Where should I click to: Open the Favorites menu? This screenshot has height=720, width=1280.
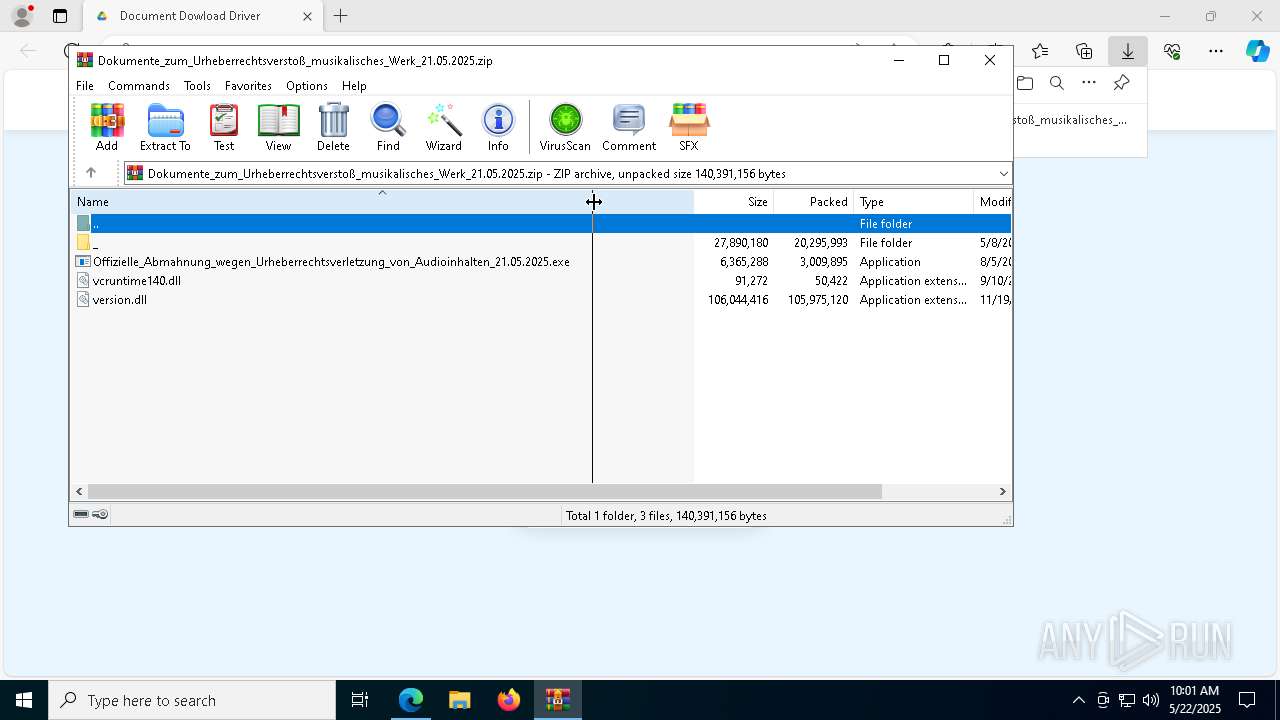(x=248, y=86)
